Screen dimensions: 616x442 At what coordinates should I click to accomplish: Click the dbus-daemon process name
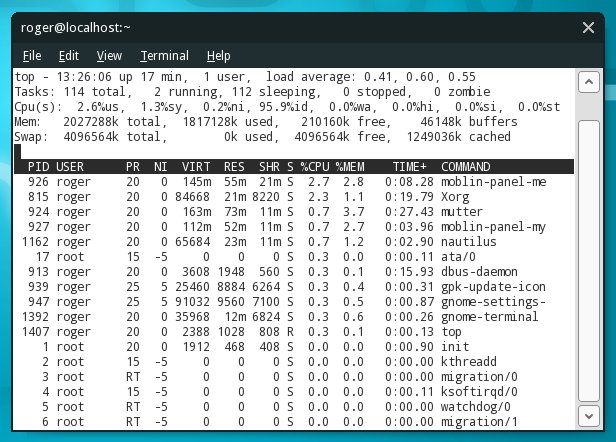(x=479, y=272)
